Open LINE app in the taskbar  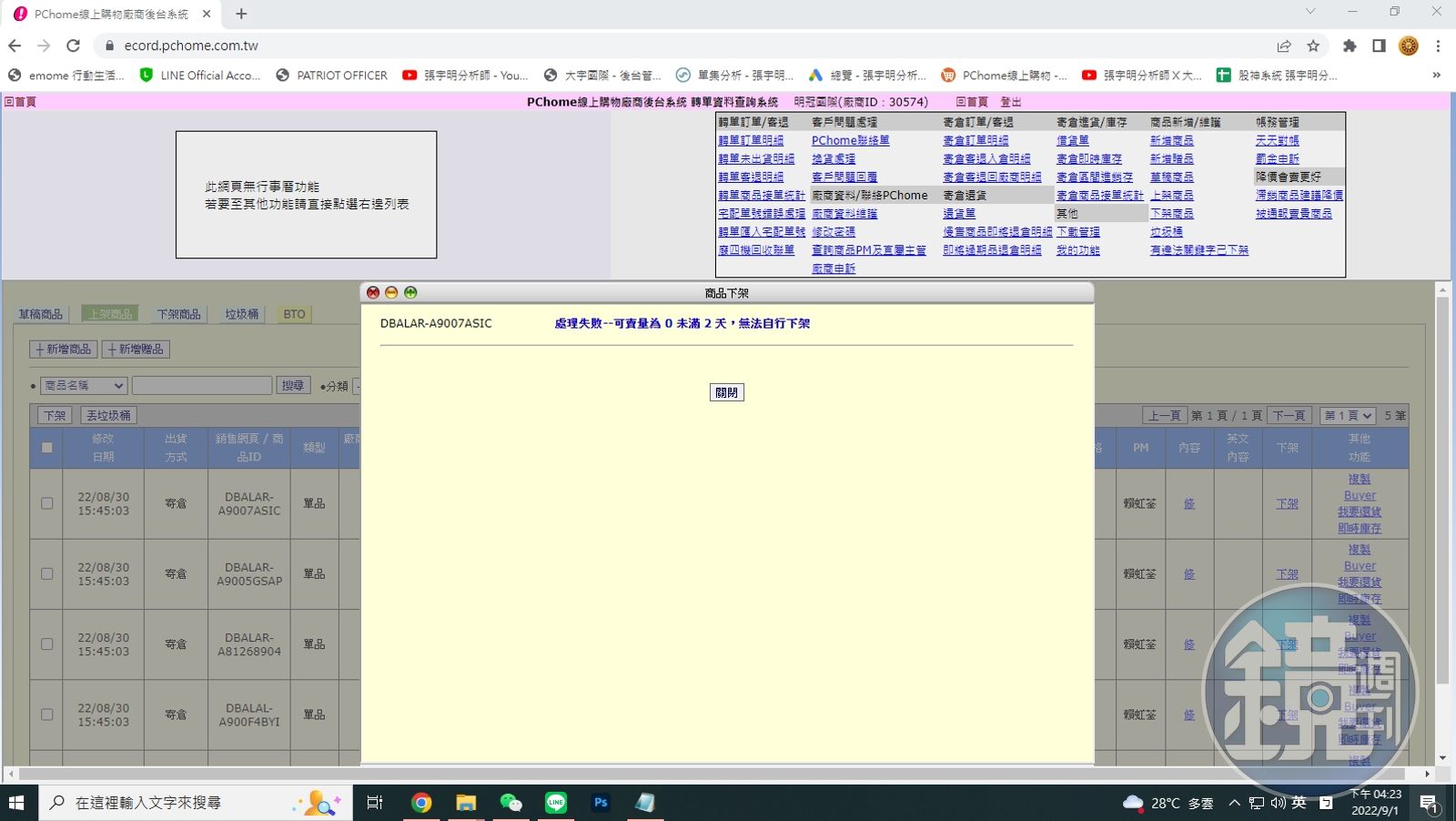point(556,802)
